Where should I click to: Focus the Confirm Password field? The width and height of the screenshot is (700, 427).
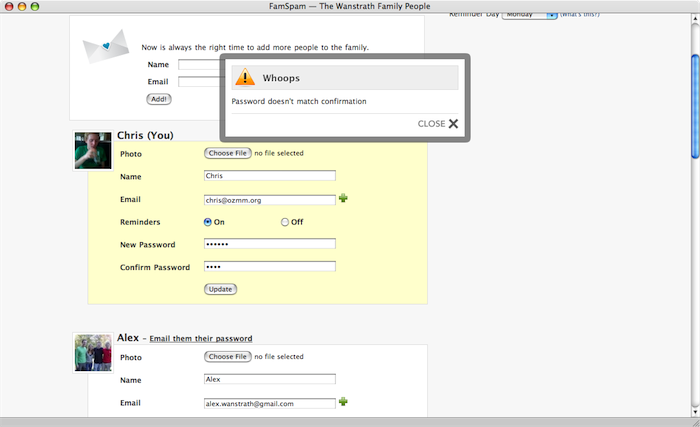click(x=269, y=267)
